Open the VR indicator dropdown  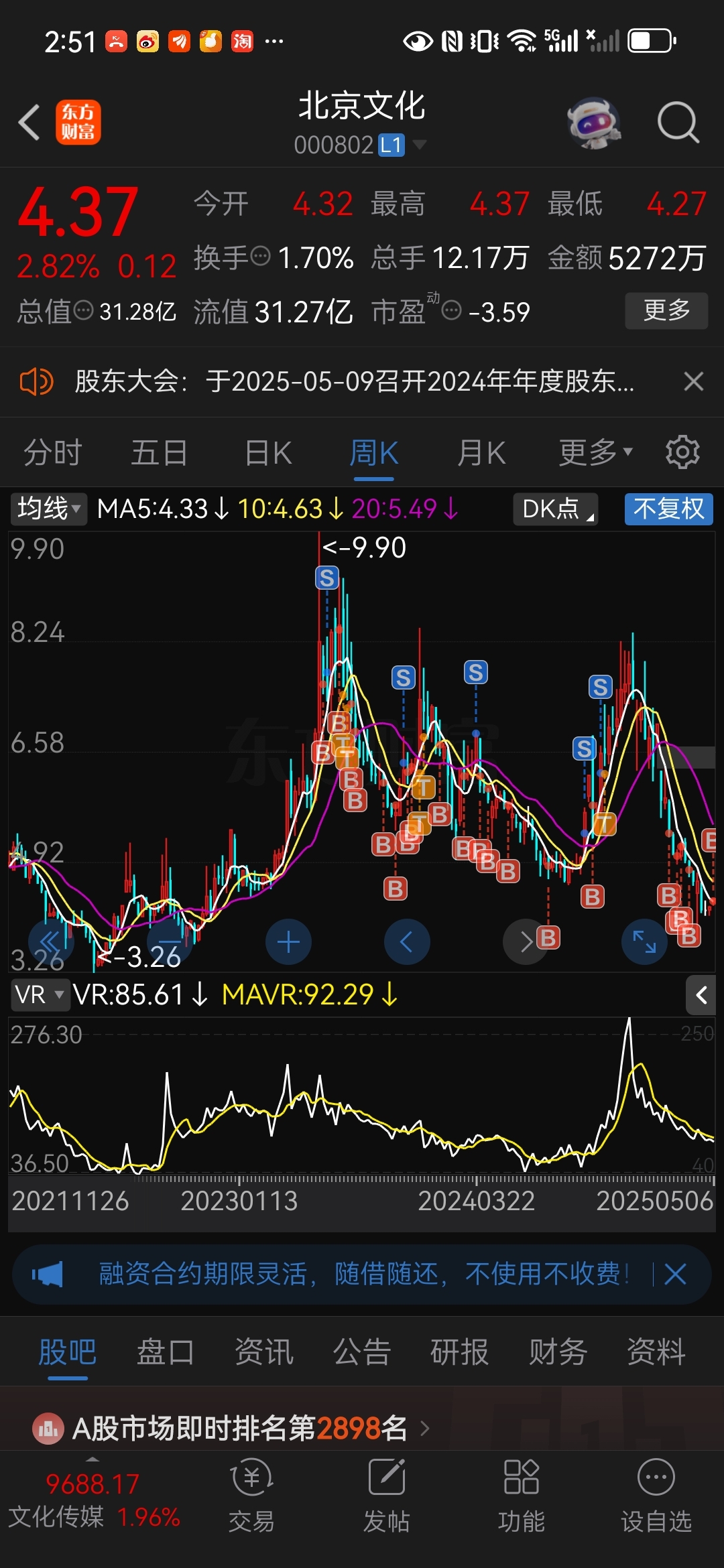40,994
